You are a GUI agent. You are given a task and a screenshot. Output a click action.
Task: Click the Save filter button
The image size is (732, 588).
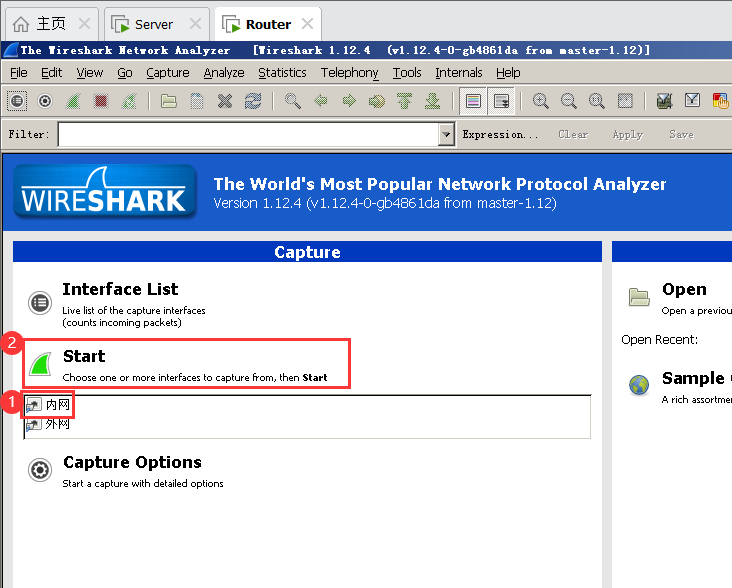681,134
